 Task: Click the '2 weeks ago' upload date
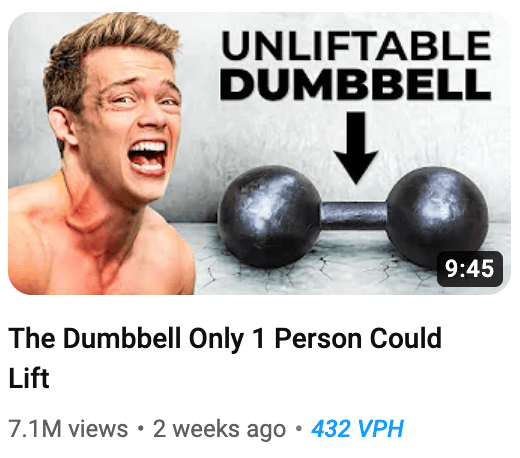219,429
